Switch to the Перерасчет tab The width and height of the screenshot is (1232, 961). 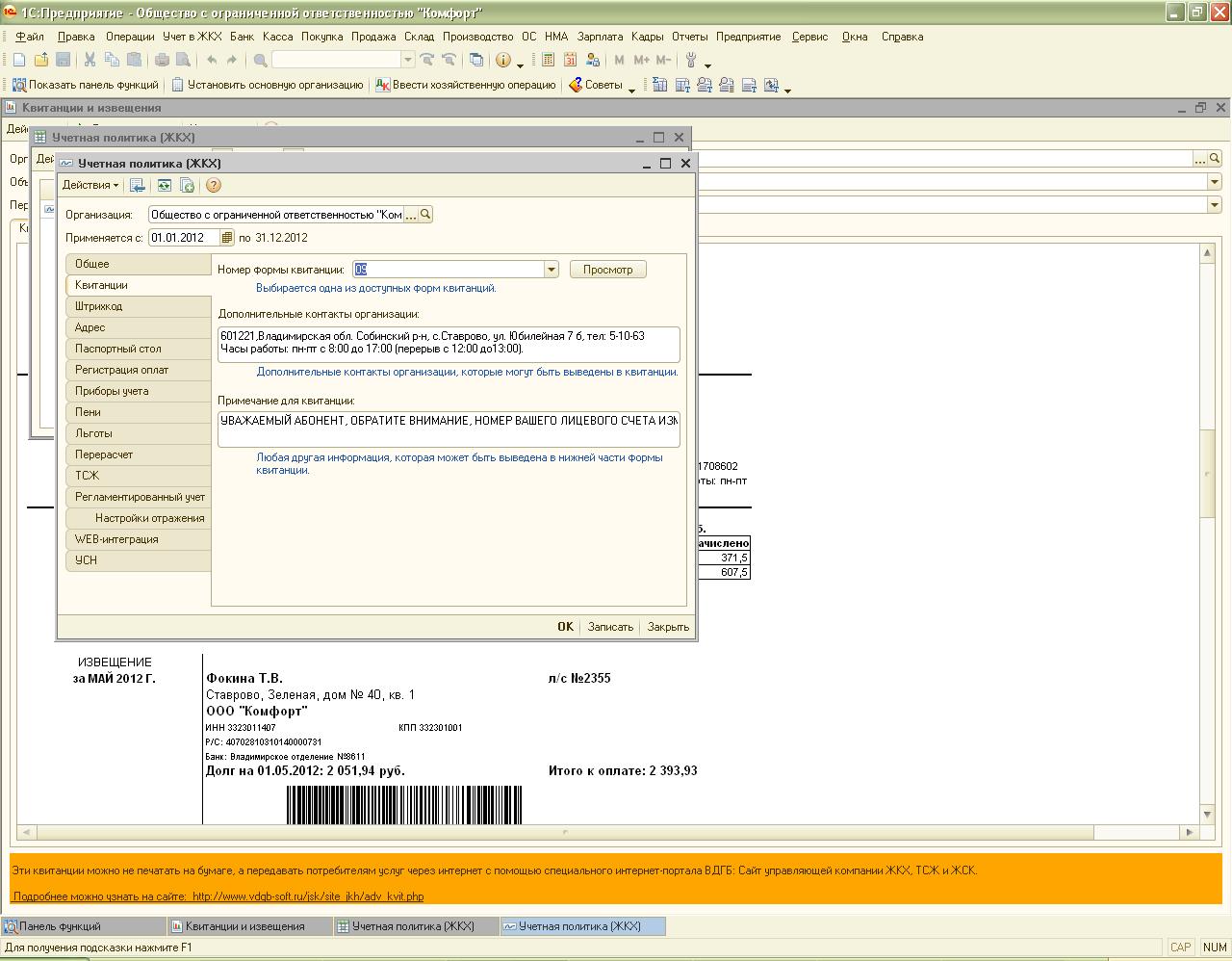[139, 455]
